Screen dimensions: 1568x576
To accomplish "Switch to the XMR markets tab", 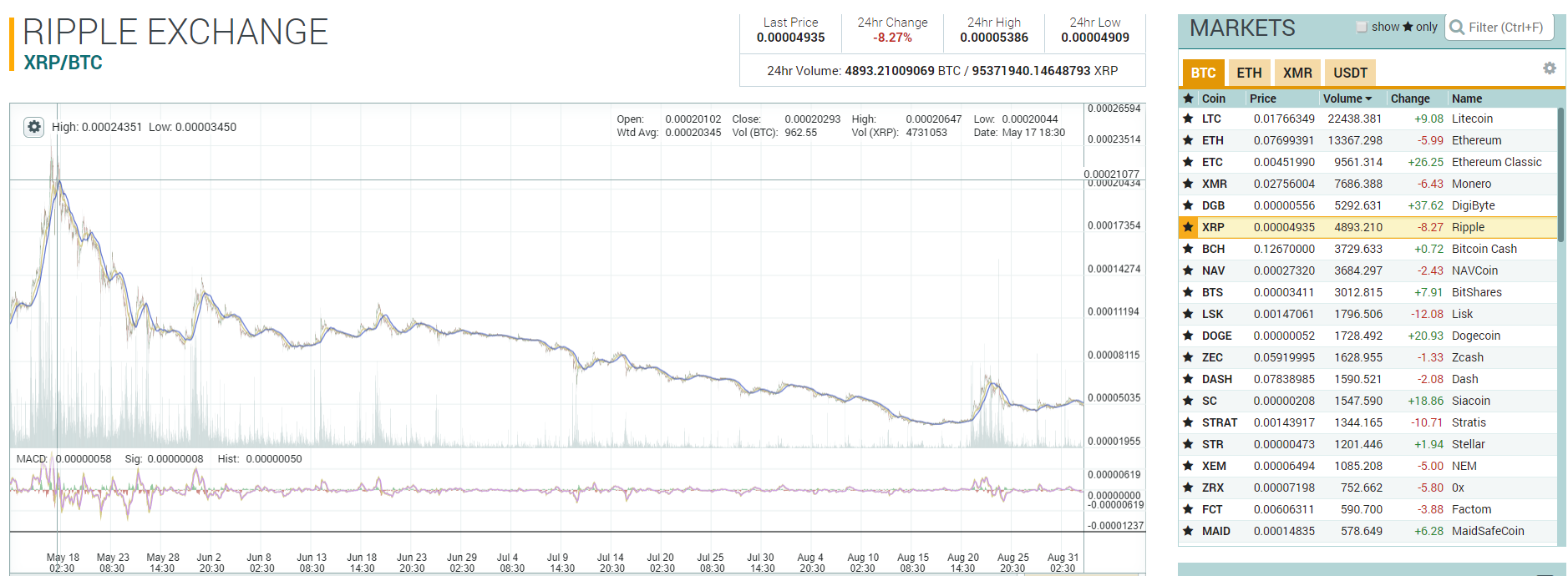I will [x=1297, y=73].
